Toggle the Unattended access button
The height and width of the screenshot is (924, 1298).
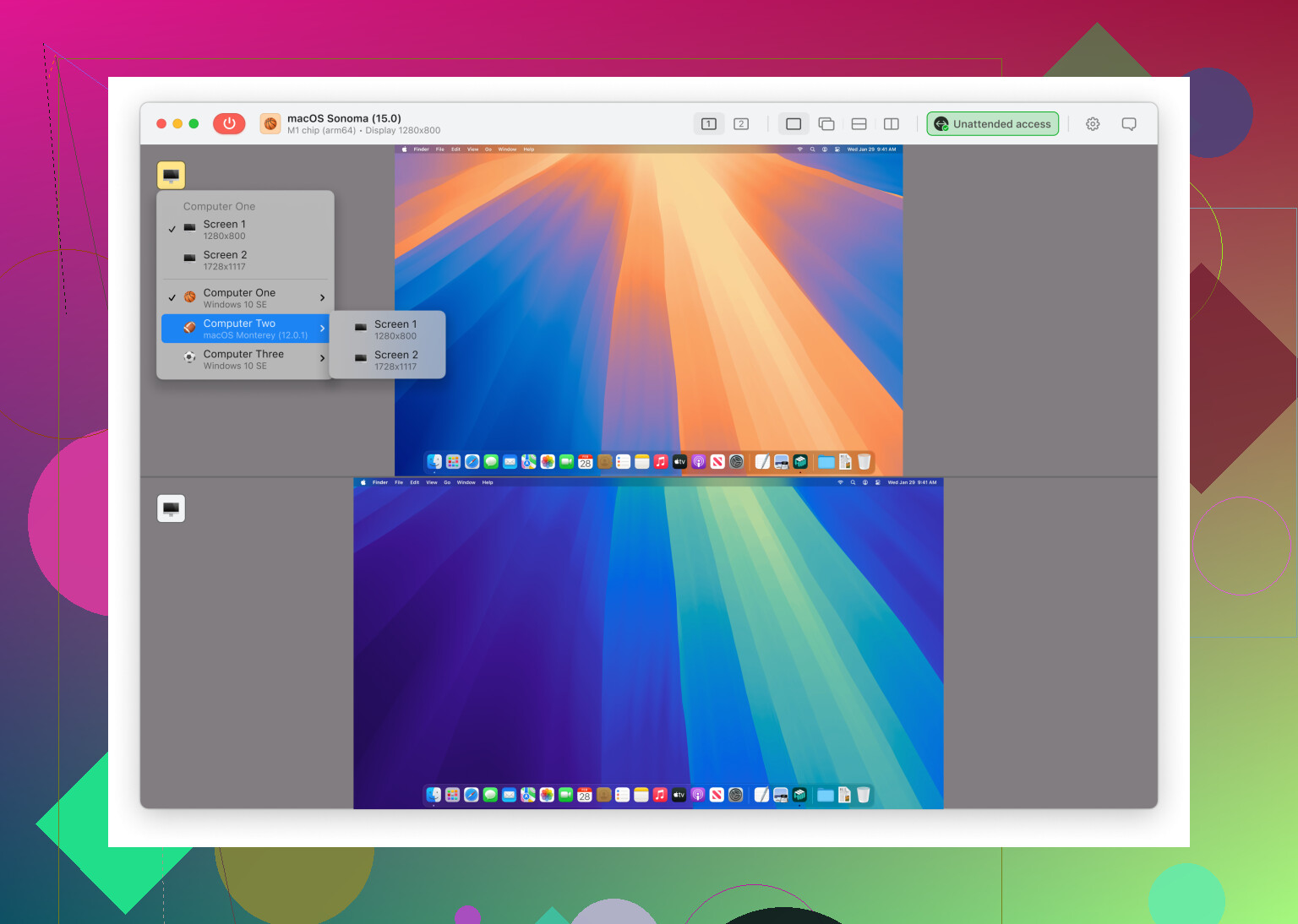[x=993, y=124]
